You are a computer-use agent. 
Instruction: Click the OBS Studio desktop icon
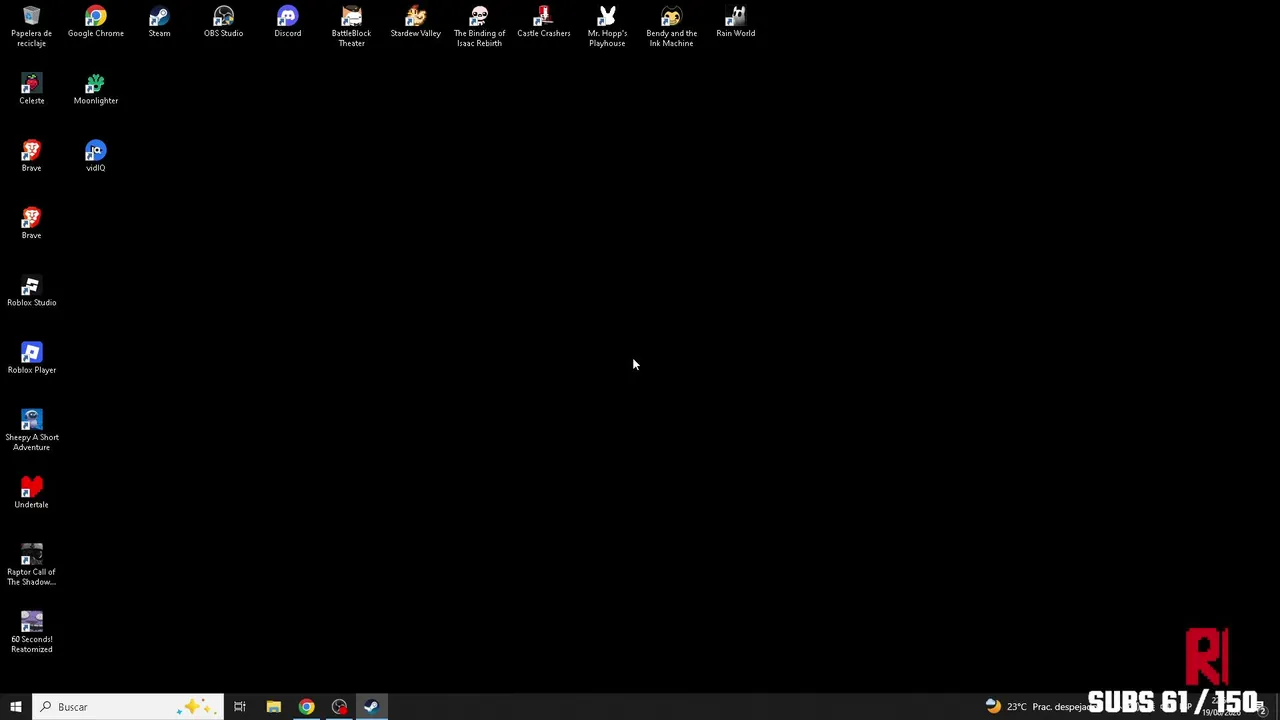(223, 22)
